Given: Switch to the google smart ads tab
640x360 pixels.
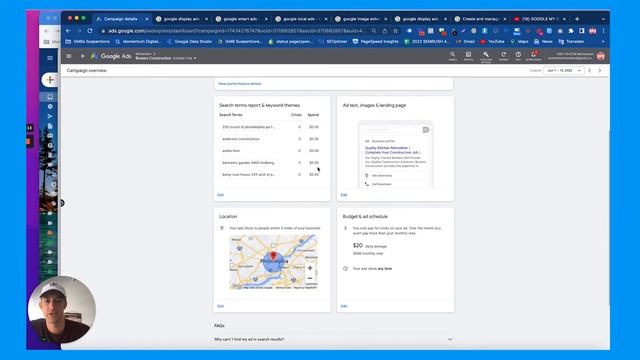Looking at the screenshot, I should tap(241, 19).
